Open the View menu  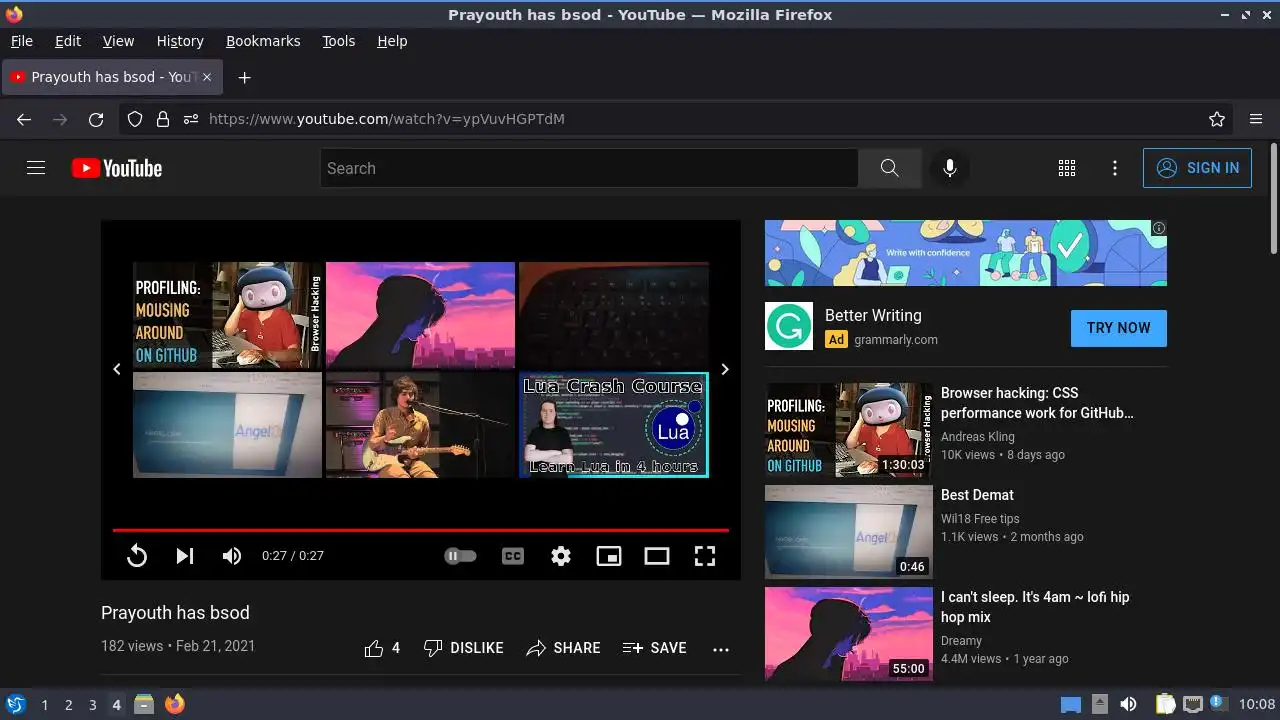118,41
